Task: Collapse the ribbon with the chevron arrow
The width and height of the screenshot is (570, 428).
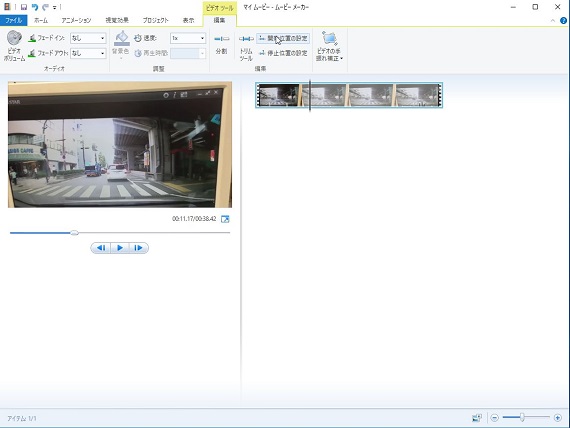Action: tap(553, 21)
